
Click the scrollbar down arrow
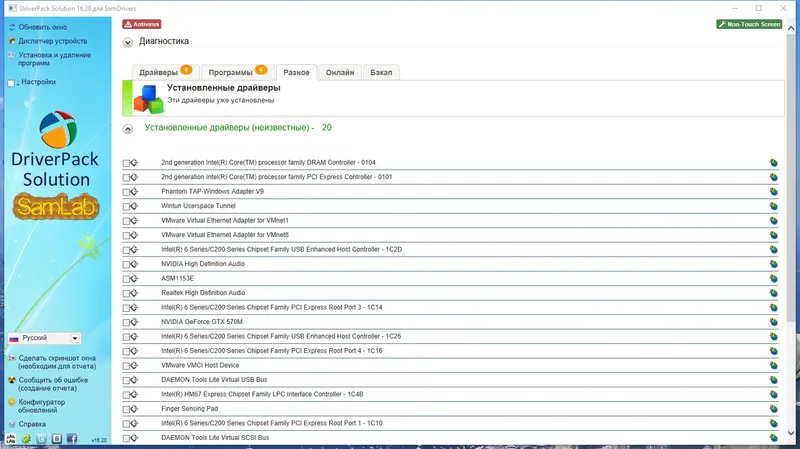(791, 433)
